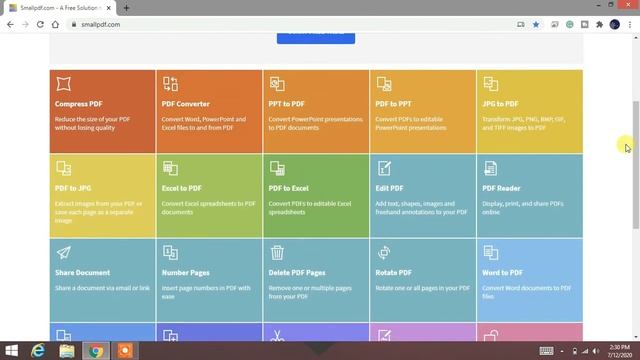This screenshot has height=360, width=640.
Task: Choose the JPG to PDF icon
Action: click(x=491, y=84)
